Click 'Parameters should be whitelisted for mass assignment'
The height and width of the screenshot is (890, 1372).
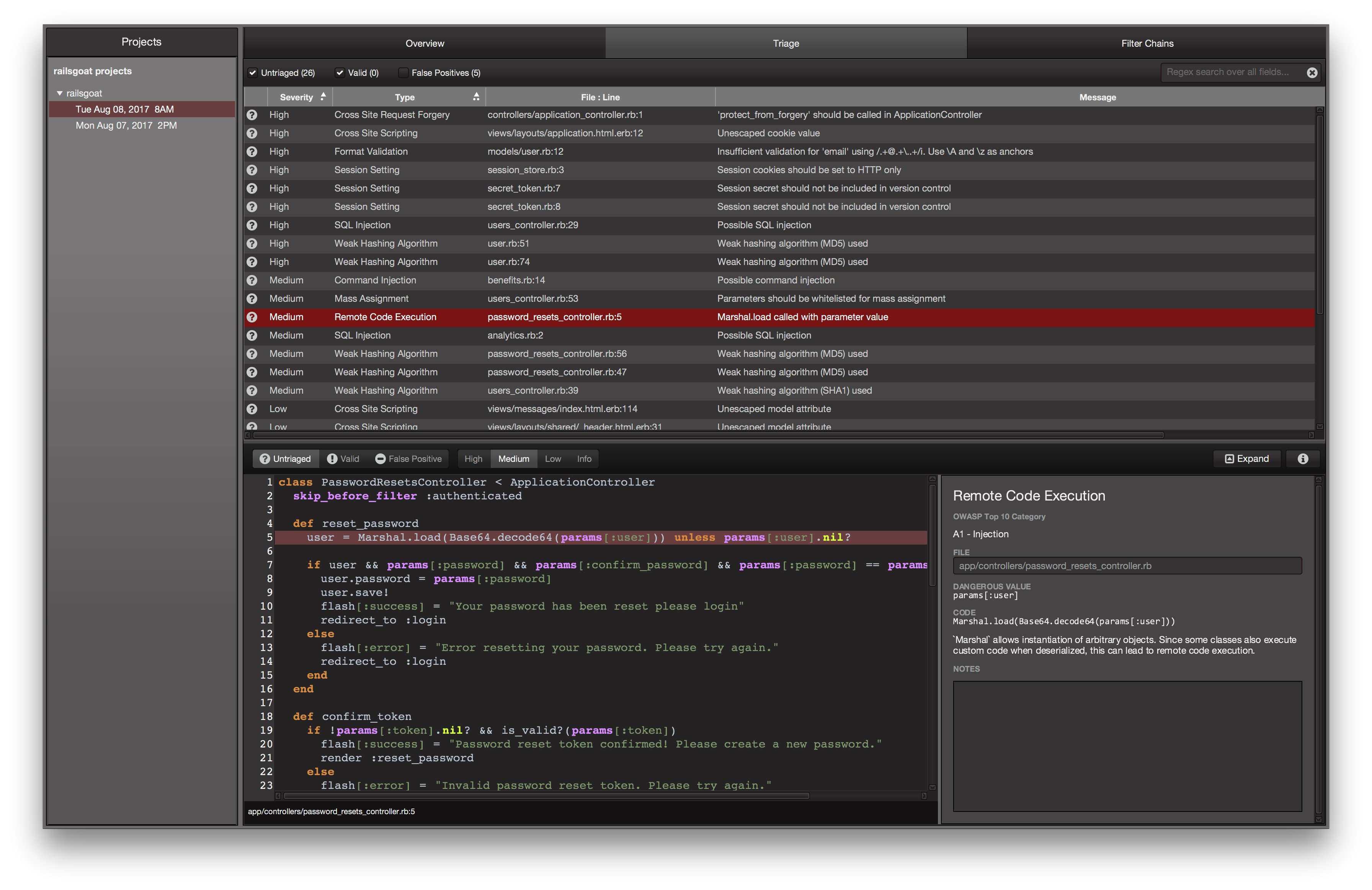tap(831, 299)
